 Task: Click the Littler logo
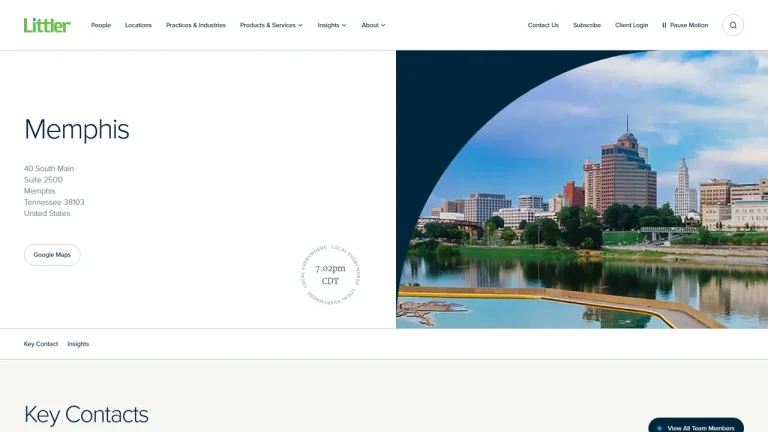47,25
